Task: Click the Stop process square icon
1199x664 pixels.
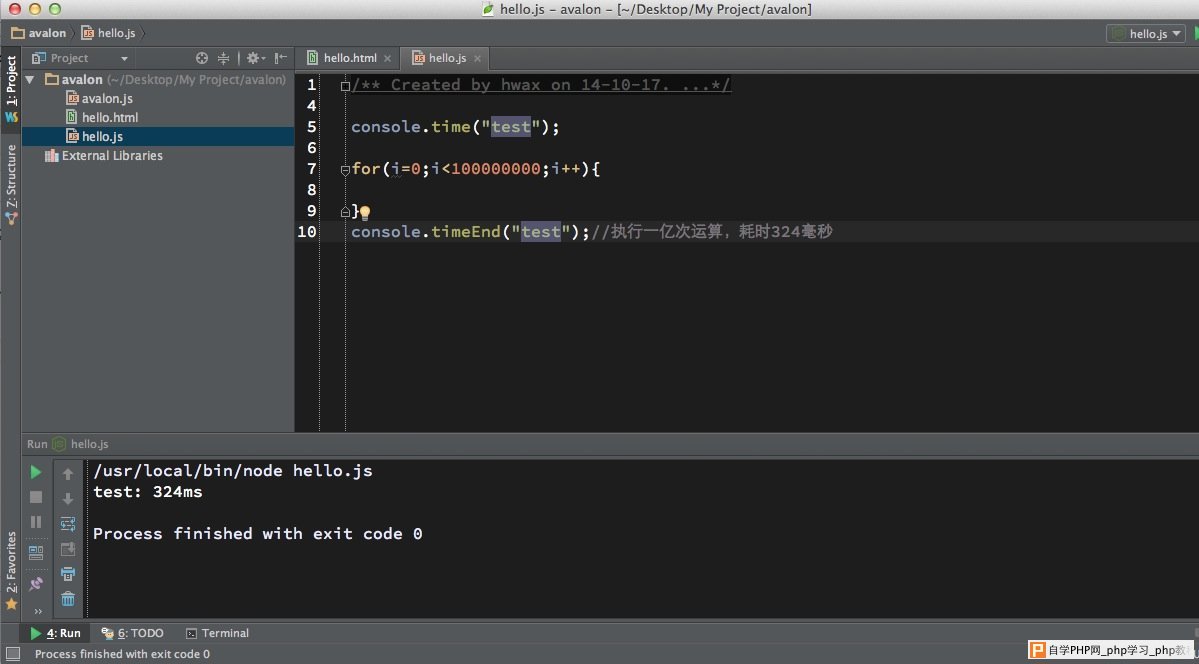Action: tap(36, 497)
